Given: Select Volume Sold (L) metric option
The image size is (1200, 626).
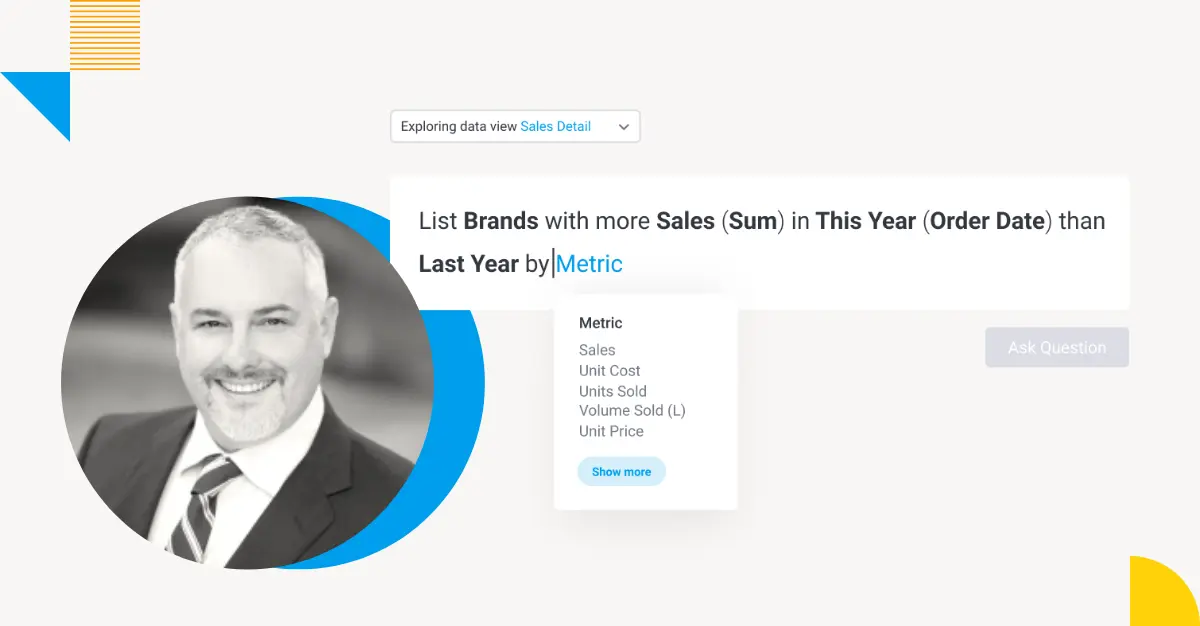Looking at the screenshot, I should [632, 411].
